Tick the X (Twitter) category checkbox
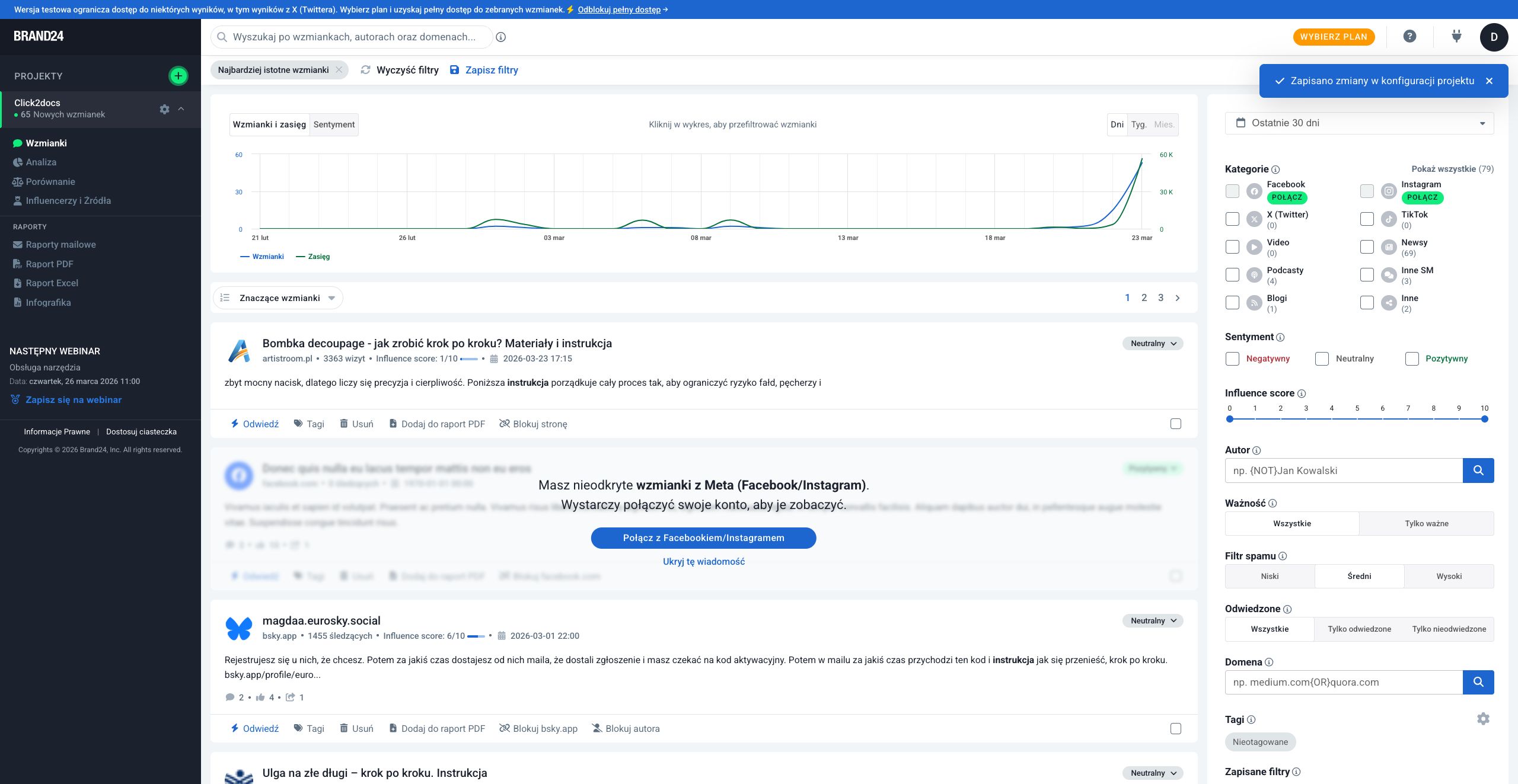The image size is (1518, 784). pos(1232,219)
